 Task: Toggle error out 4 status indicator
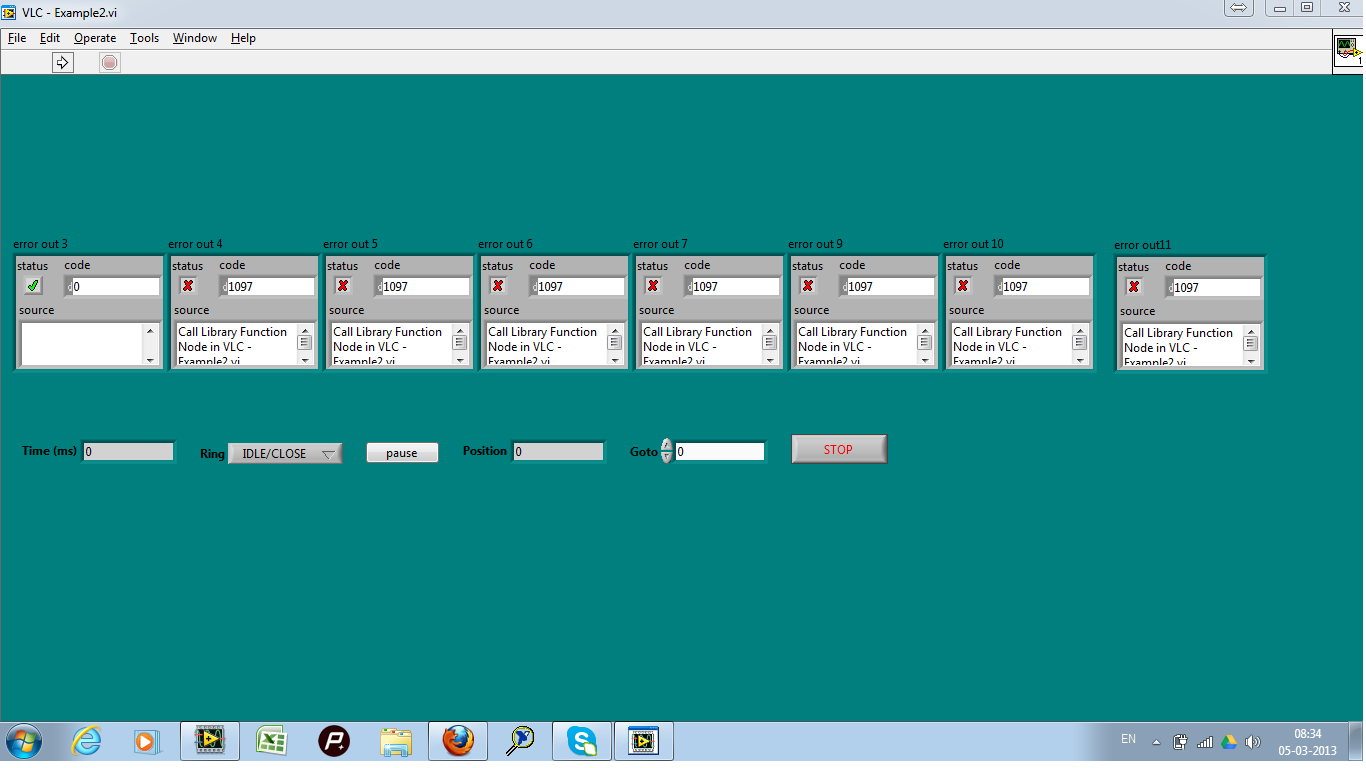[188, 286]
